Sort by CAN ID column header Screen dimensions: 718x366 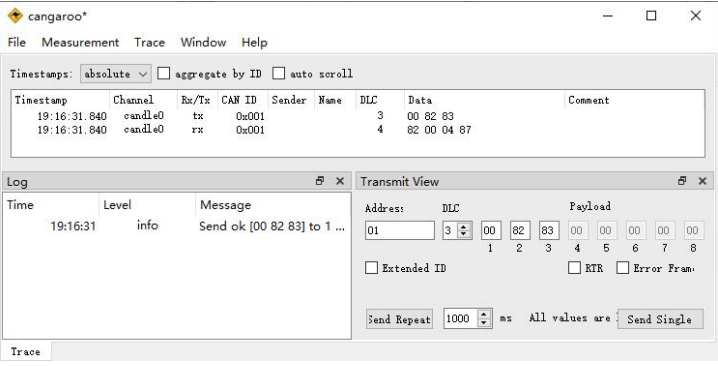pyautogui.click(x=242, y=100)
